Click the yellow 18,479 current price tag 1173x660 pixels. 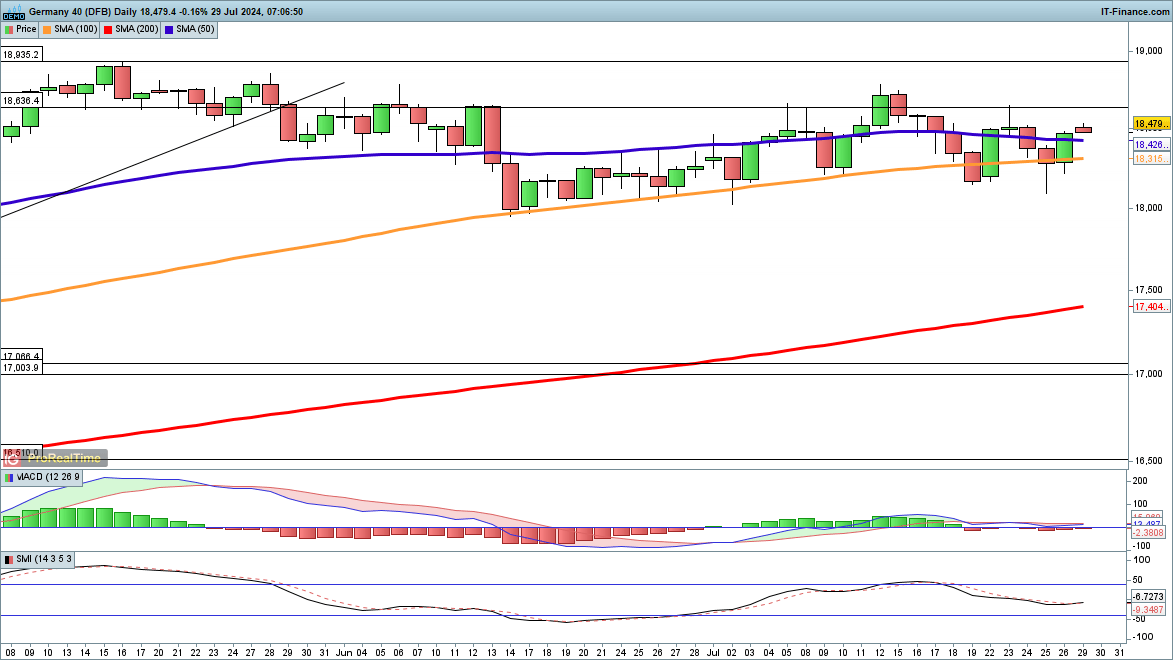(x=1151, y=123)
